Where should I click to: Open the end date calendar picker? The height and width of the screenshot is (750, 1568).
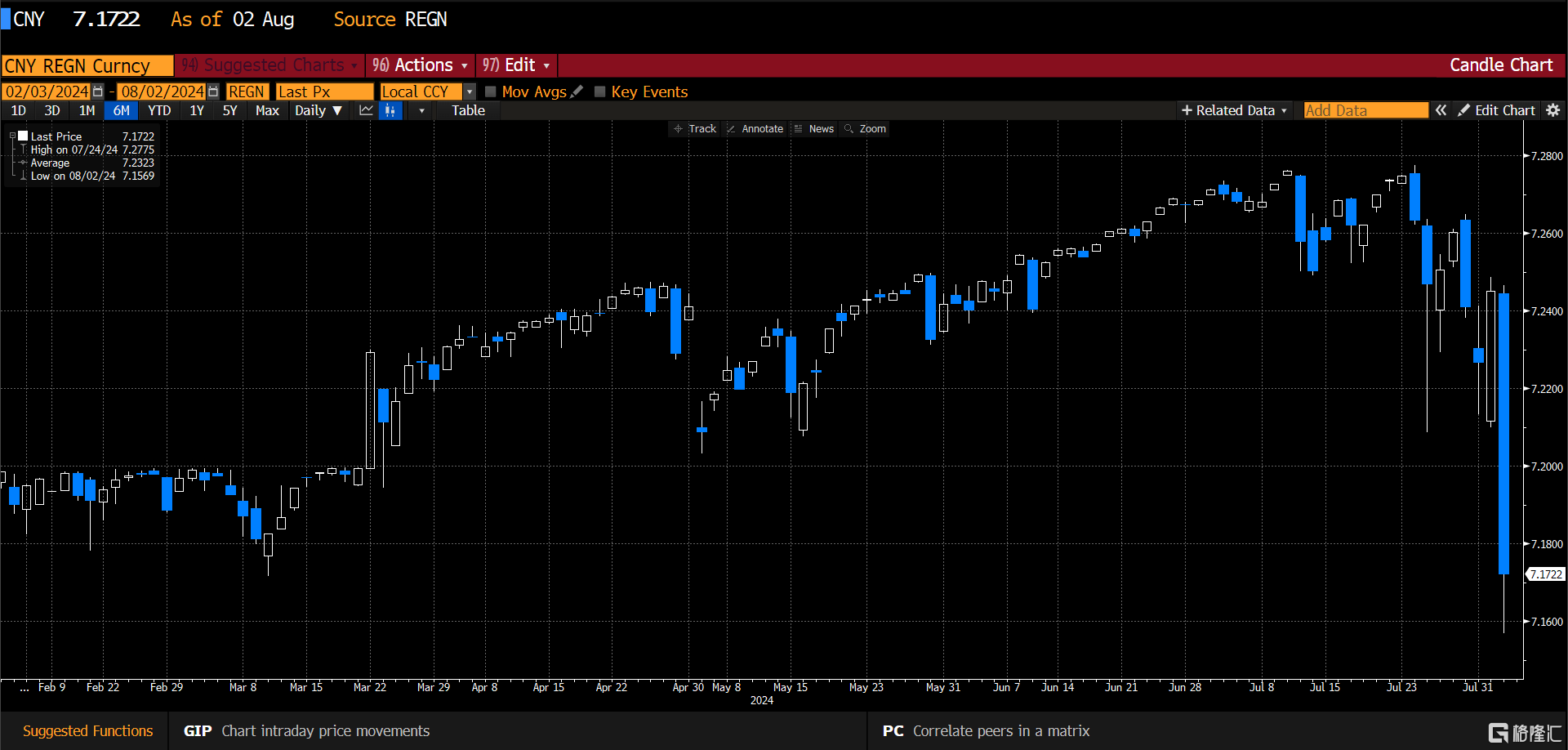click(213, 92)
